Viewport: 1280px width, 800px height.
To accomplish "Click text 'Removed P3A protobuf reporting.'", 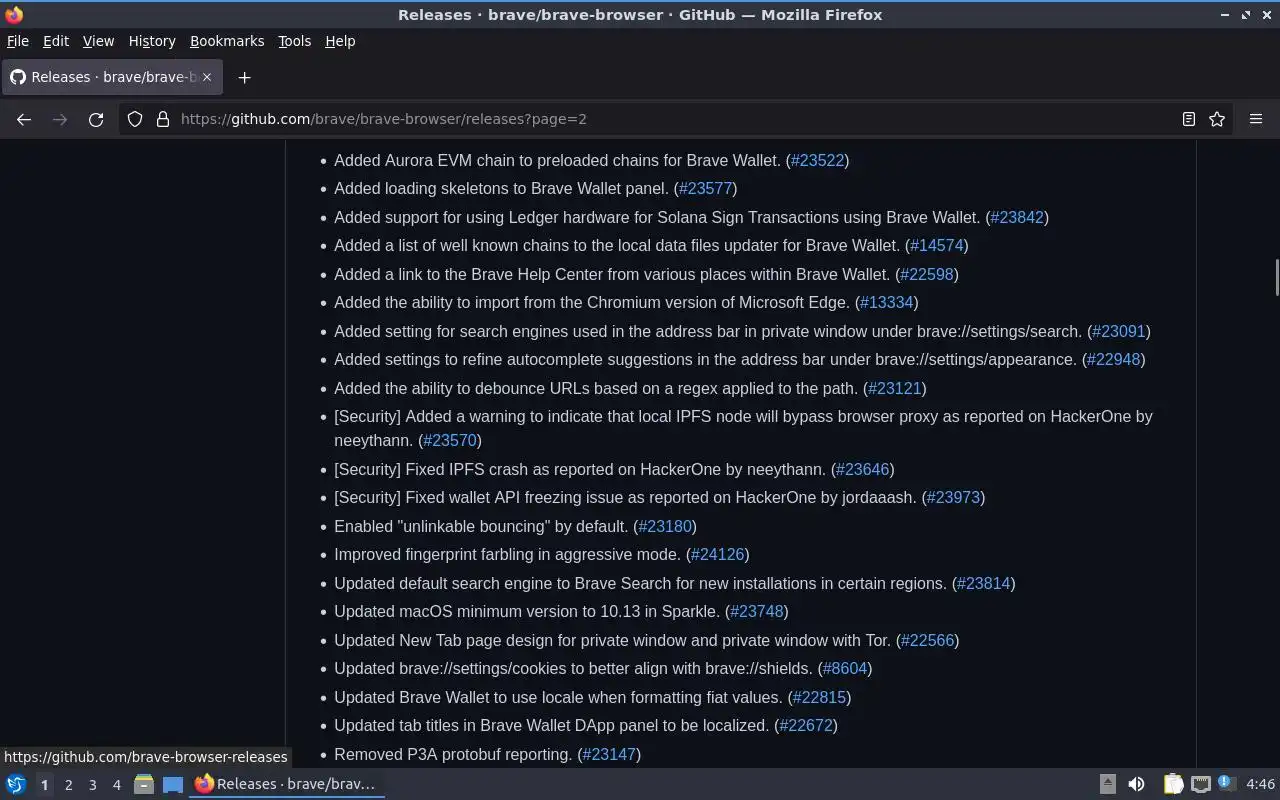I will (x=453, y=754).
